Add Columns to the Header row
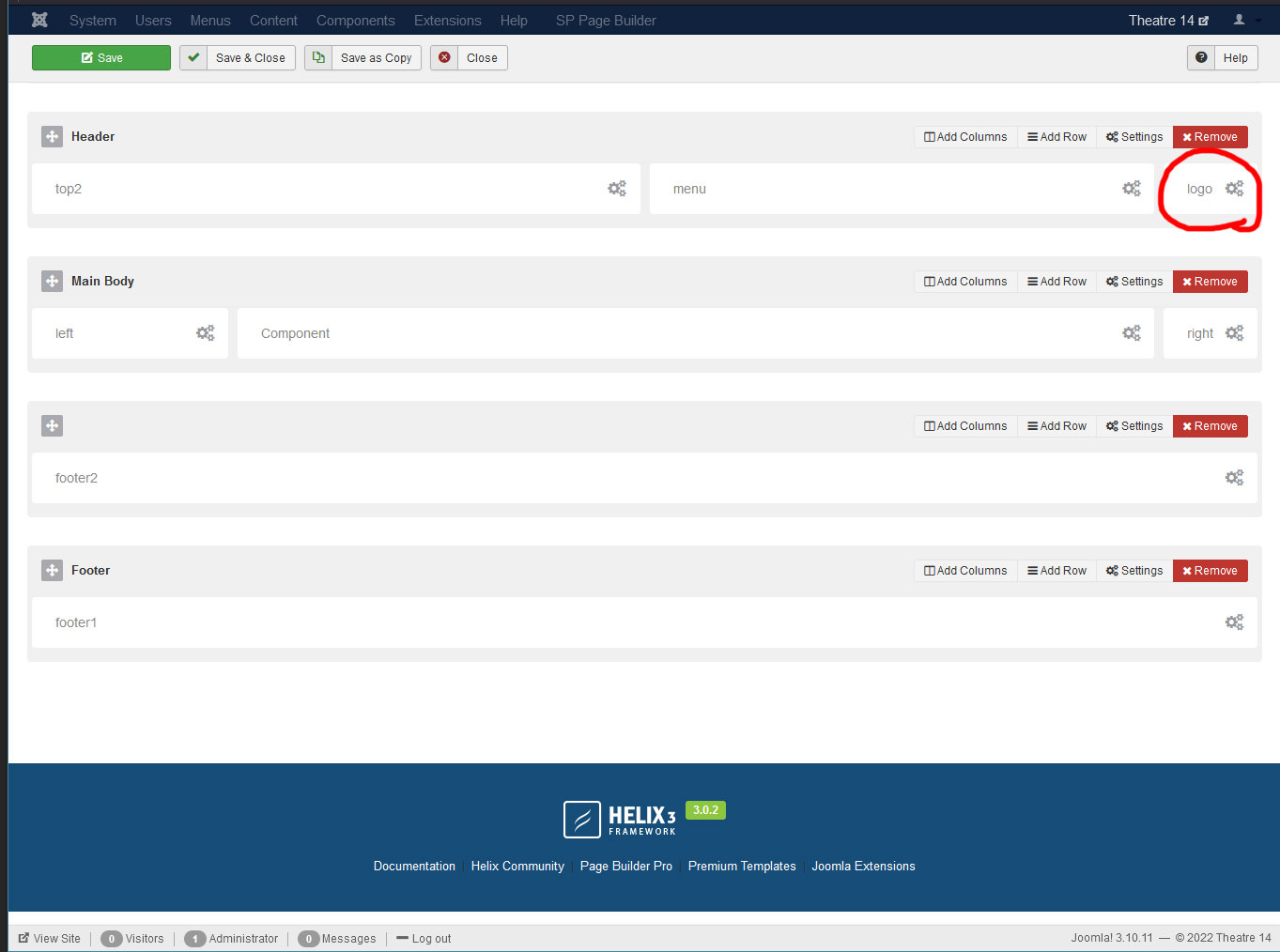This screenshot has width=1280, height=952. click(965, 137)
